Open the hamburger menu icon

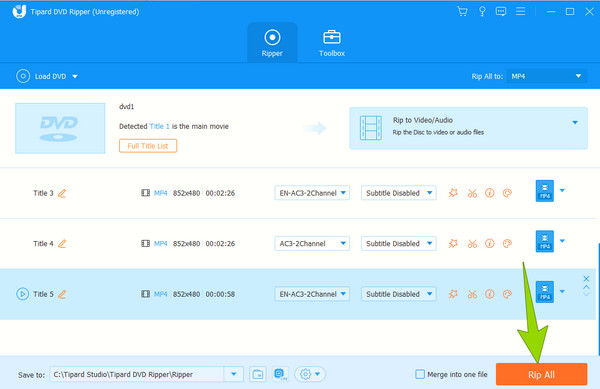point(520,11)
